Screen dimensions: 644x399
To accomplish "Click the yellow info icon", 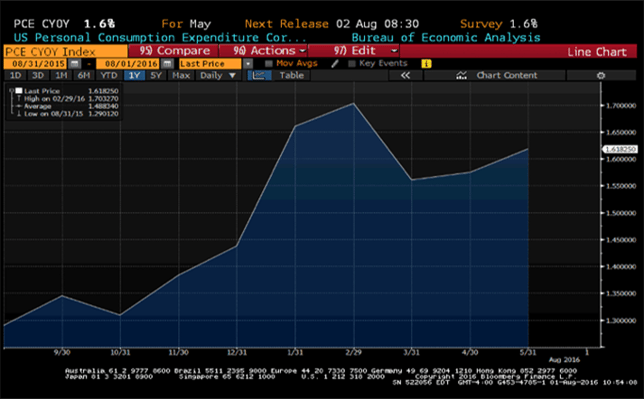I will pos(426,64).
